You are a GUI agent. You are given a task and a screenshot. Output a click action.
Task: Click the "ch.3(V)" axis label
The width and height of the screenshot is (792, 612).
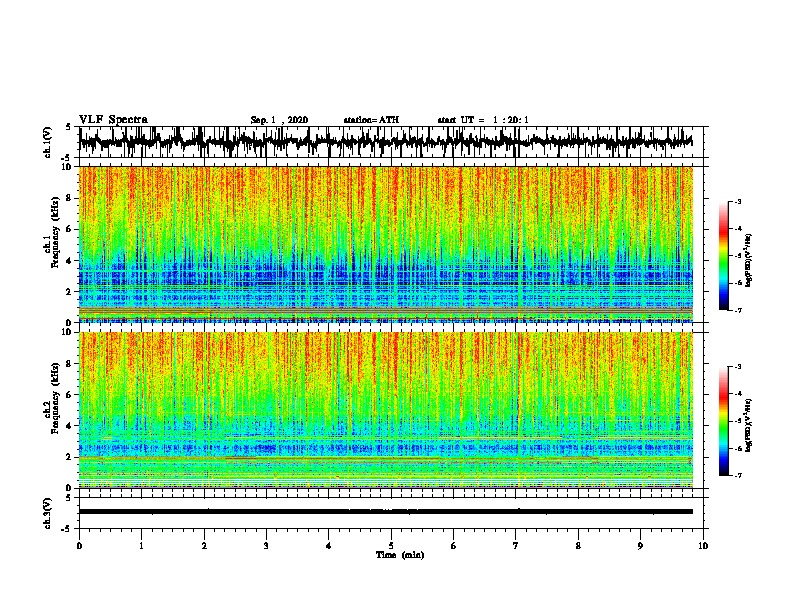[48, 513]
